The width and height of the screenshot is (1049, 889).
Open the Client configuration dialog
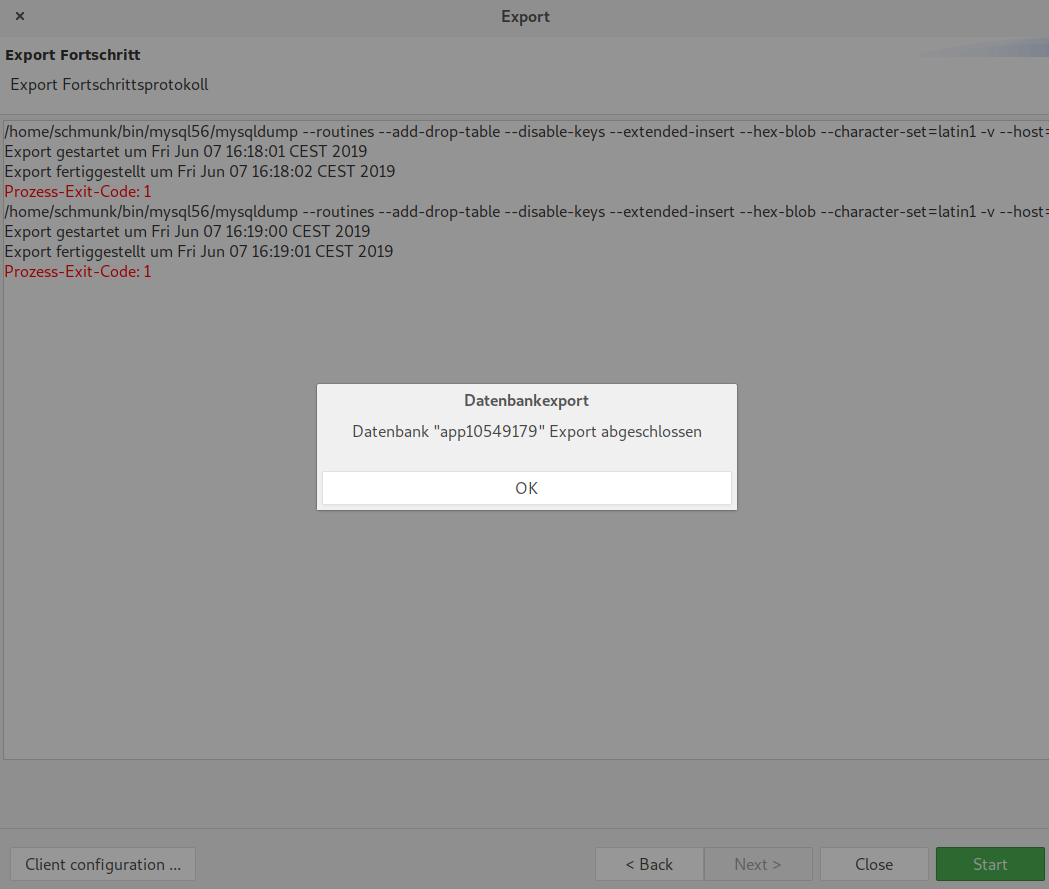point(102,864)
